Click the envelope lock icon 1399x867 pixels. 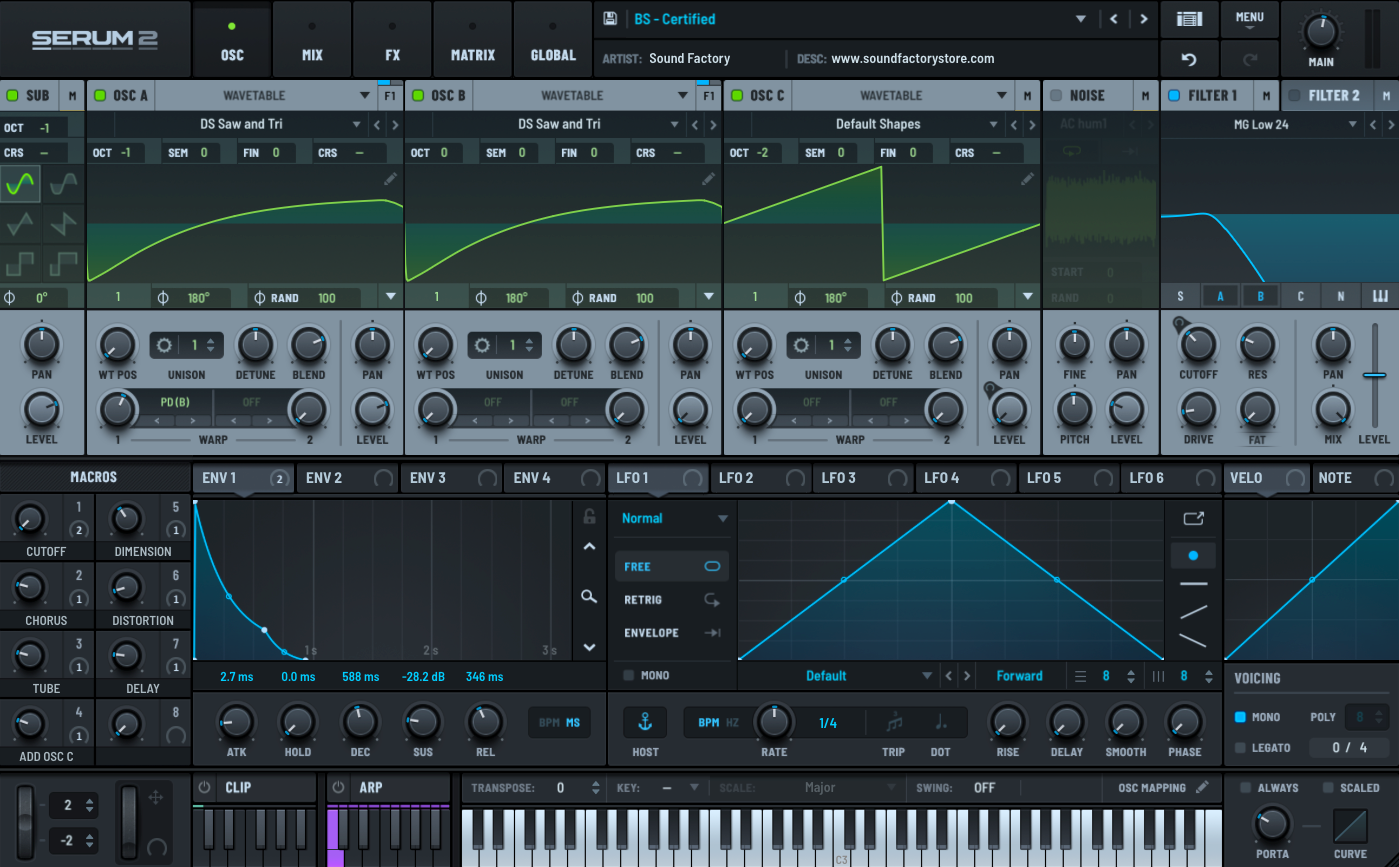point(590,516)
